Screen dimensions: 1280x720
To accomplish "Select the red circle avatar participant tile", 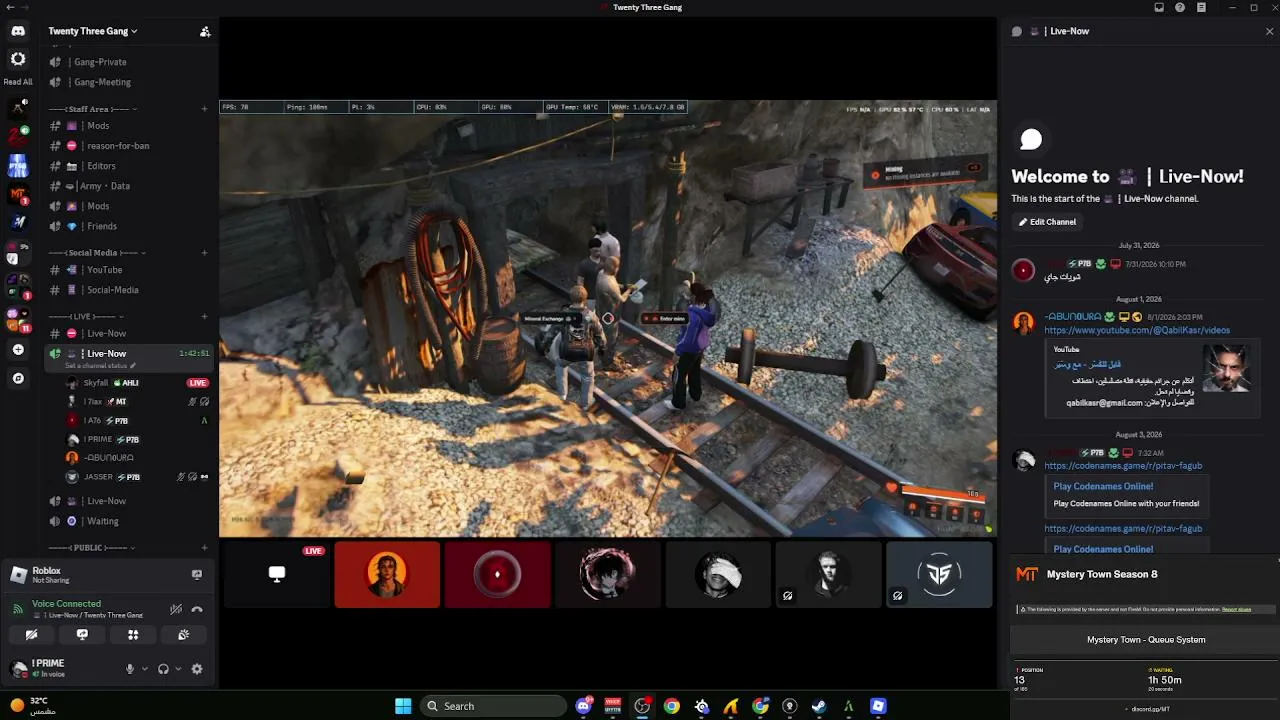I will pyautogui.click(x=497, y=575).
